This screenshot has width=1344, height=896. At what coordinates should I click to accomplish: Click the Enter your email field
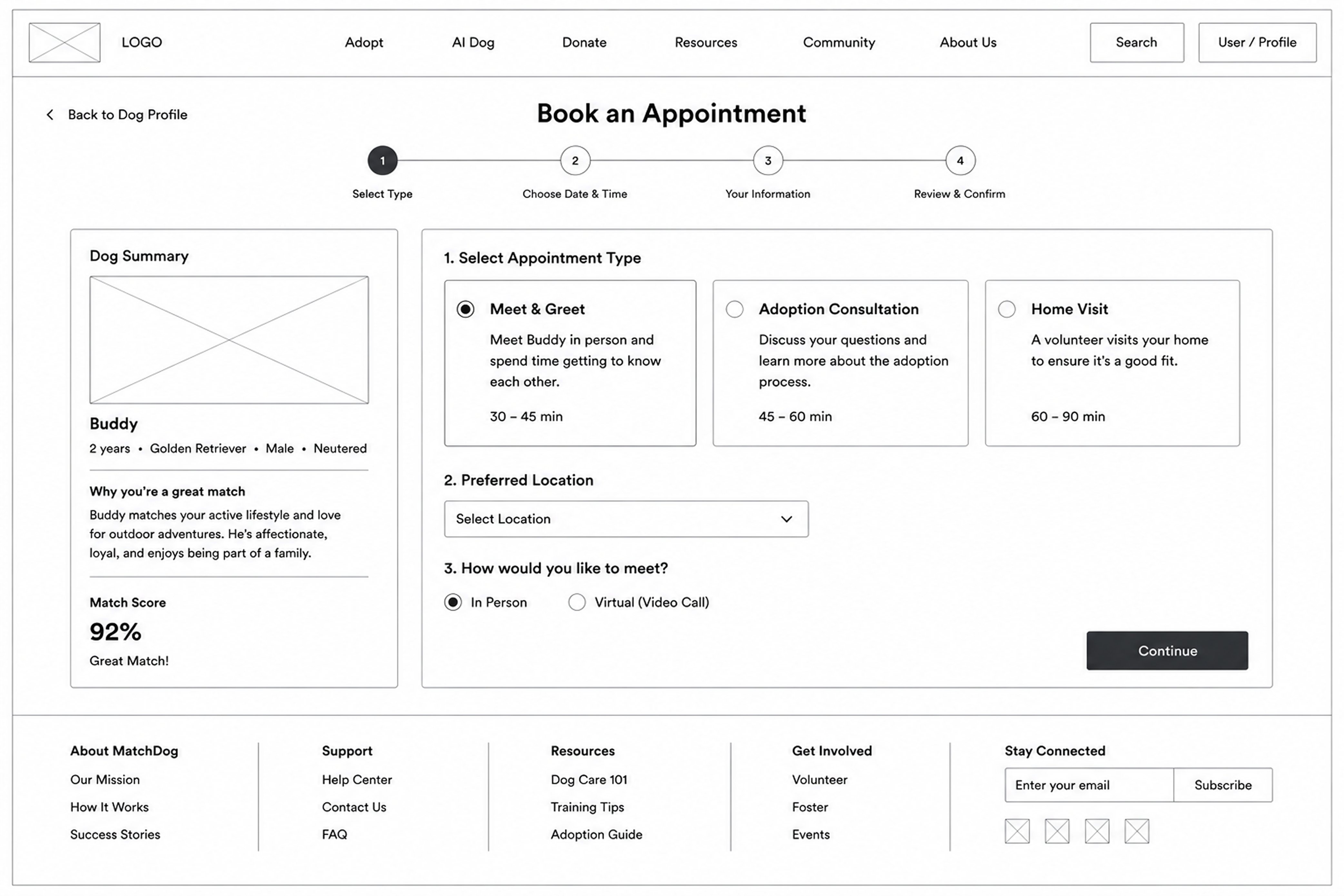pyautogui.click(x=1089, y=785)
